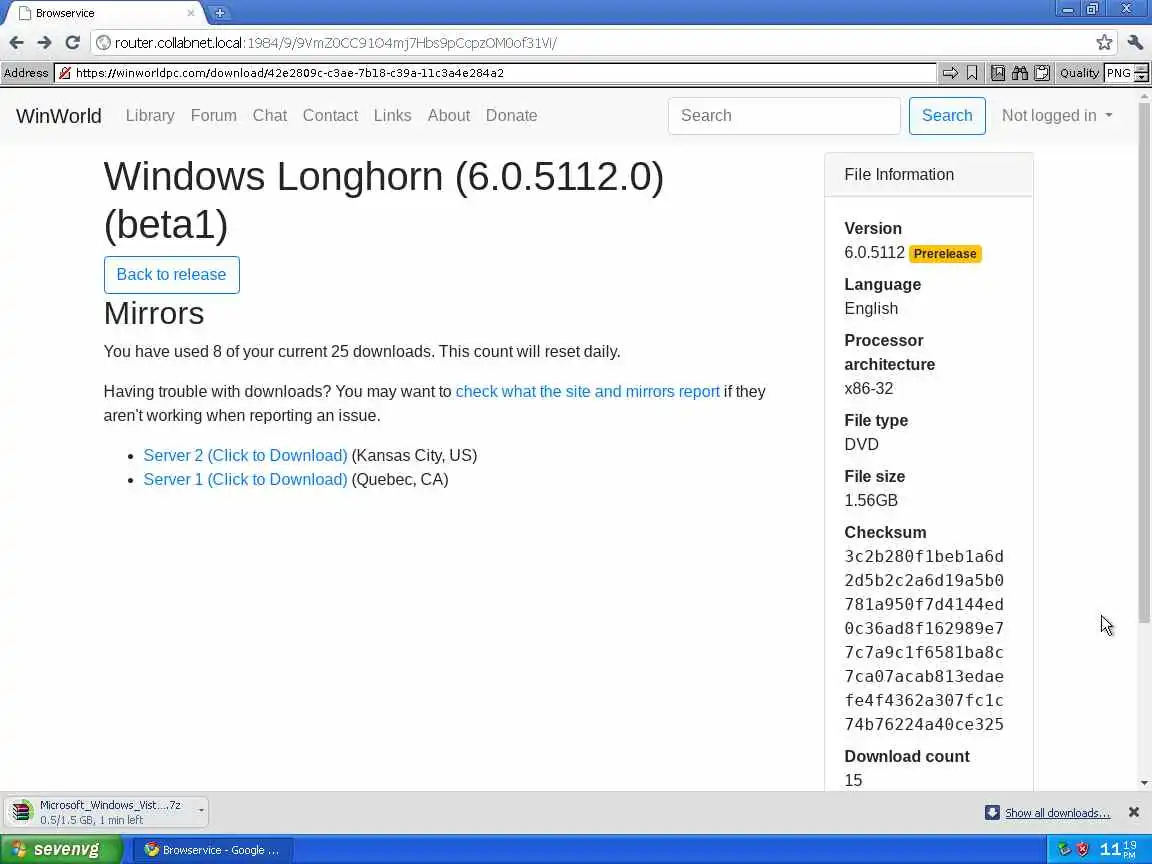The height and width of the screenshot is (864, 1152).
Task: Open the sevenvg start button
Action: pyautogui.click(x=62, y=849)
